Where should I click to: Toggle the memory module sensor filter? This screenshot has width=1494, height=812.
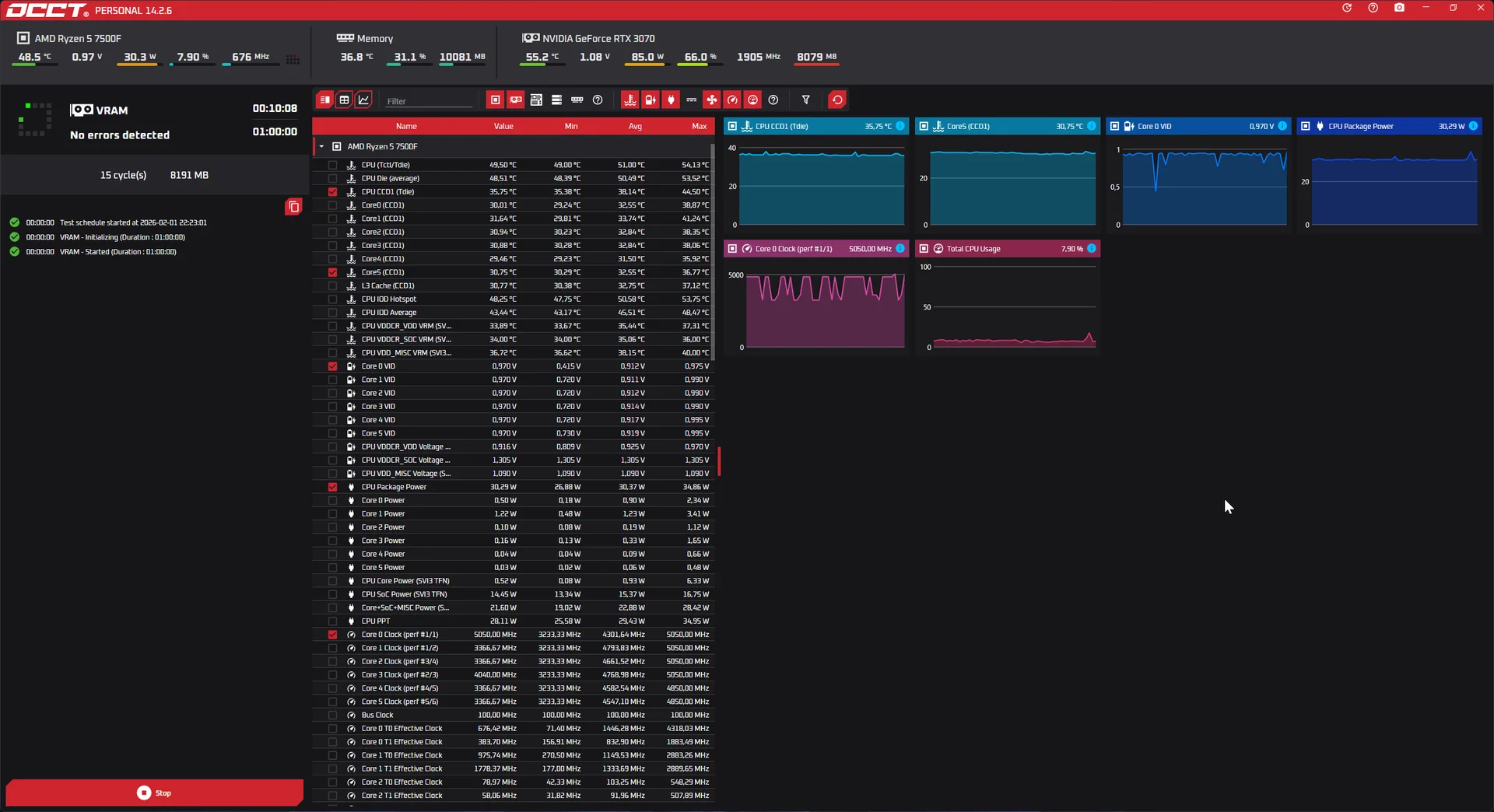click(x=577, y=100)
